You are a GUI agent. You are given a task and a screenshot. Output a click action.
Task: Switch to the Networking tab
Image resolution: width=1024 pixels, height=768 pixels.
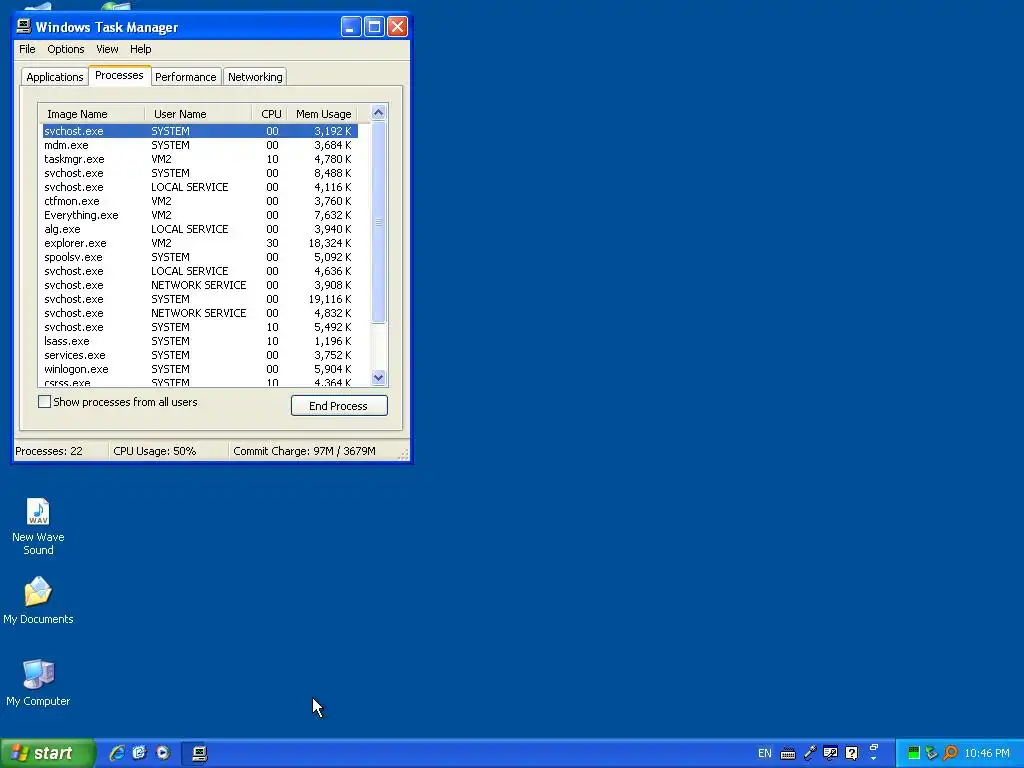[255, 77]
